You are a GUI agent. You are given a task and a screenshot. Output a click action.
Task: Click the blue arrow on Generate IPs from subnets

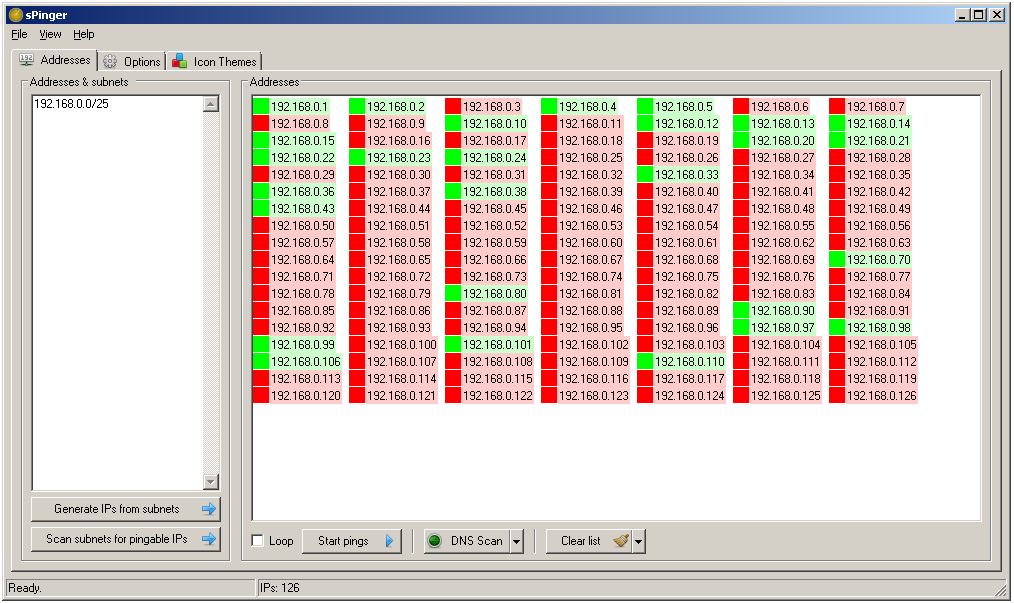(208, 509)
